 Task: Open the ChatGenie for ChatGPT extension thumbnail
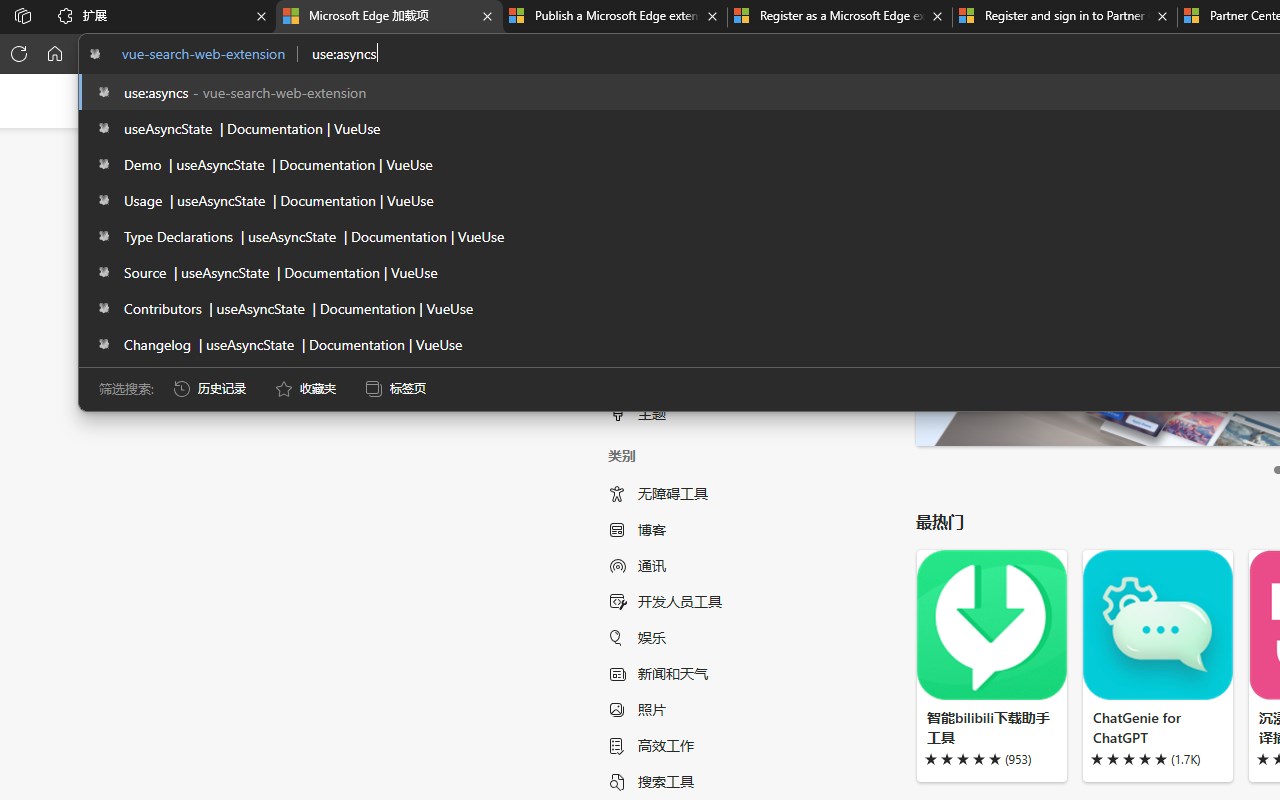click(x=1158, y=625)
